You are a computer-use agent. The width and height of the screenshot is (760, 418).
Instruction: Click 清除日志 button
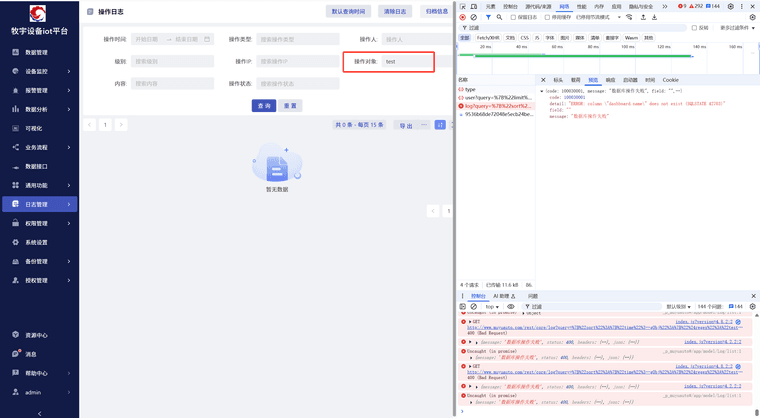tap(395, 11)
